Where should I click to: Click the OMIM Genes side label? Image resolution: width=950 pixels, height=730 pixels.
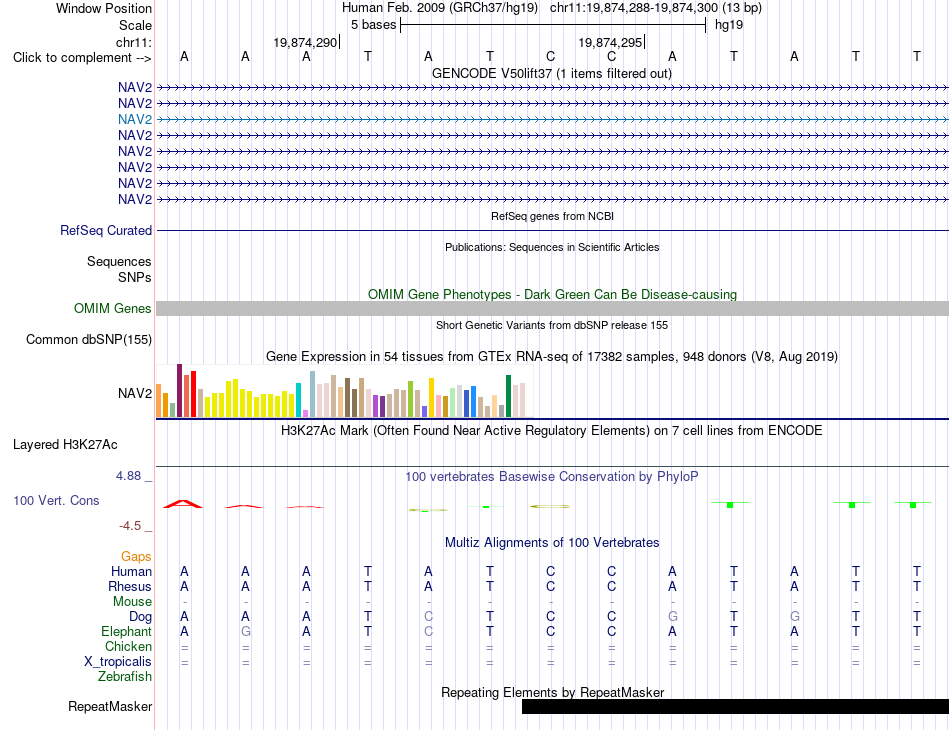pyautogui.click(x=112, y=308)
